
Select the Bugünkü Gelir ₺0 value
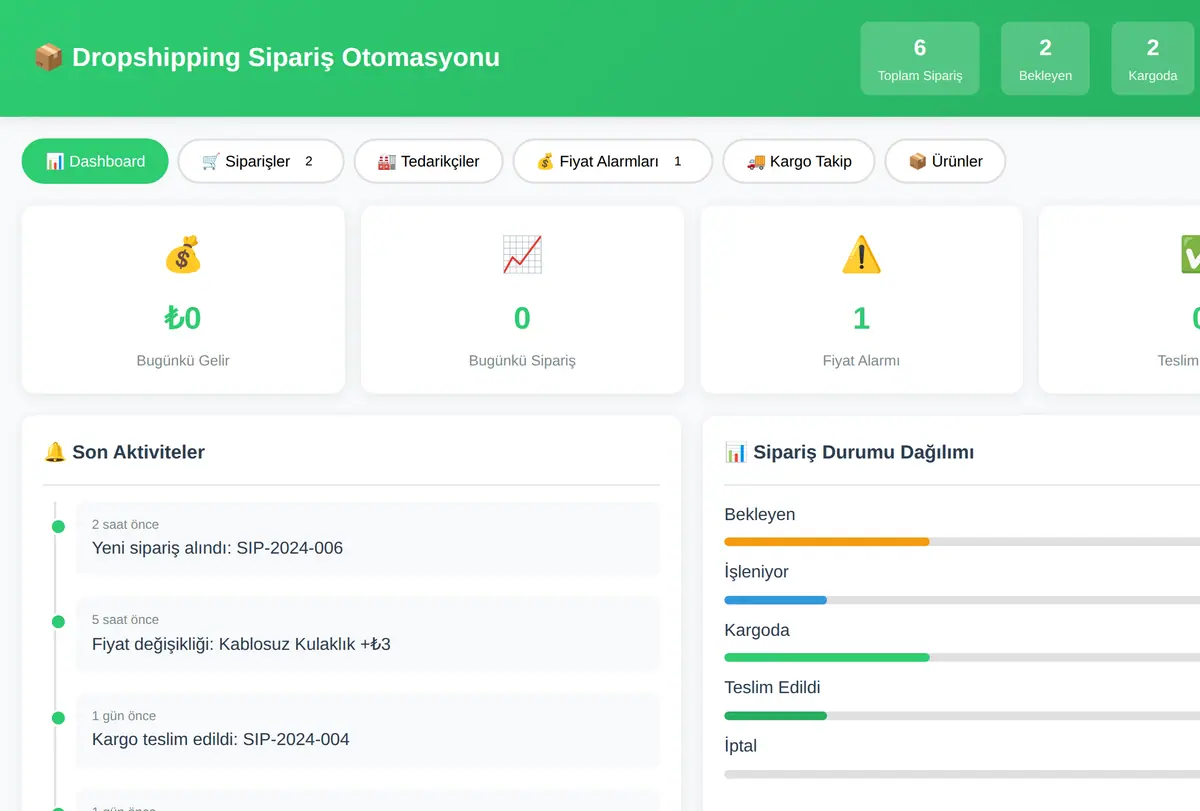[x=183, y=318]
